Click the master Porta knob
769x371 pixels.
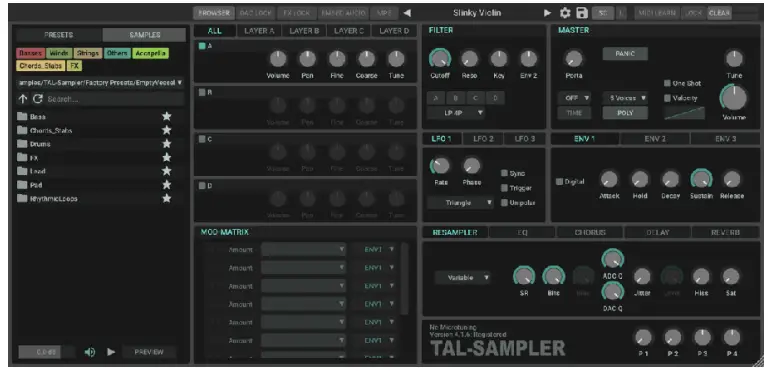[573, 59]
